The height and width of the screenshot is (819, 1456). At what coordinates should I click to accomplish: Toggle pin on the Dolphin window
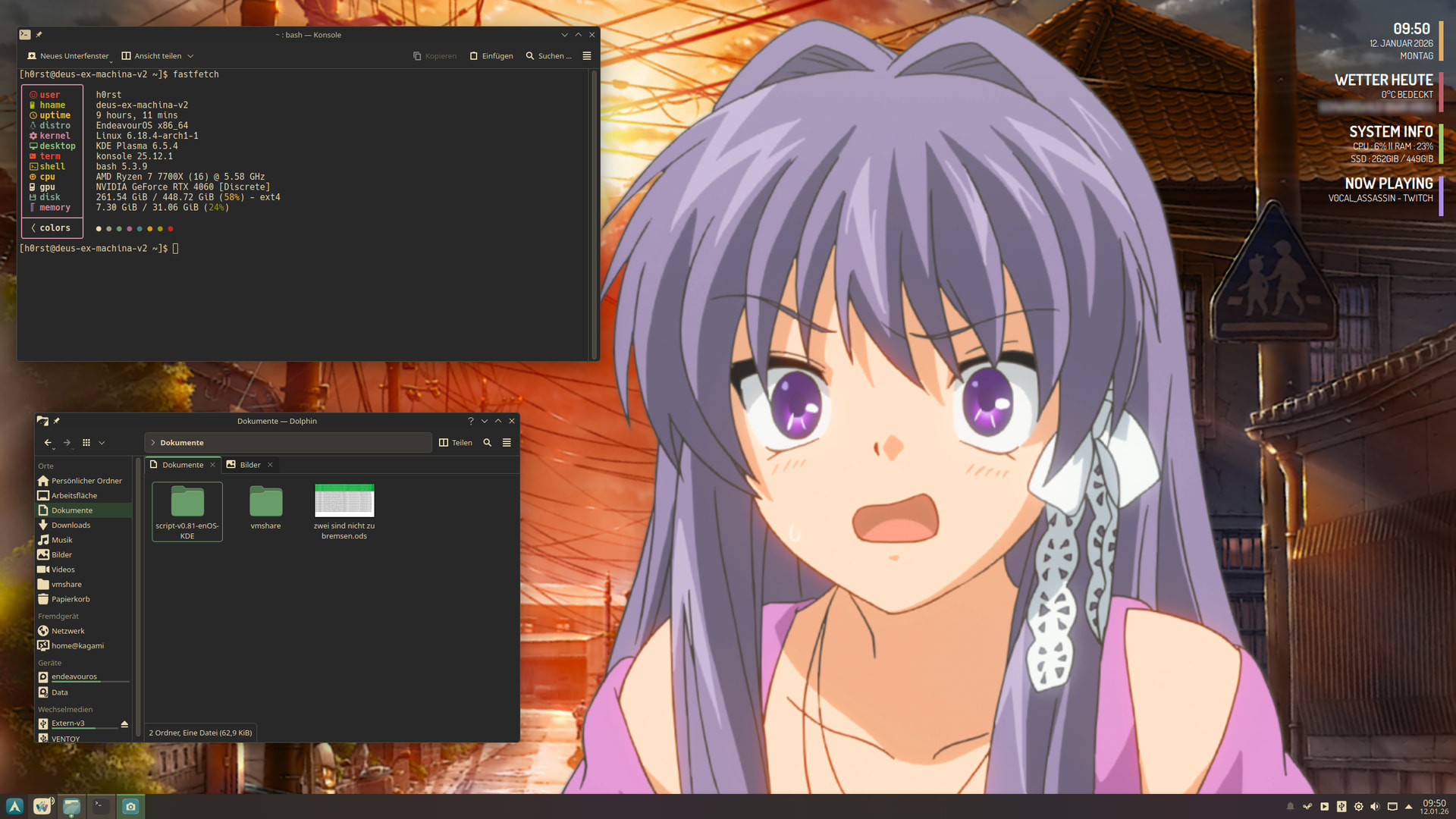[x=57, y=421]
